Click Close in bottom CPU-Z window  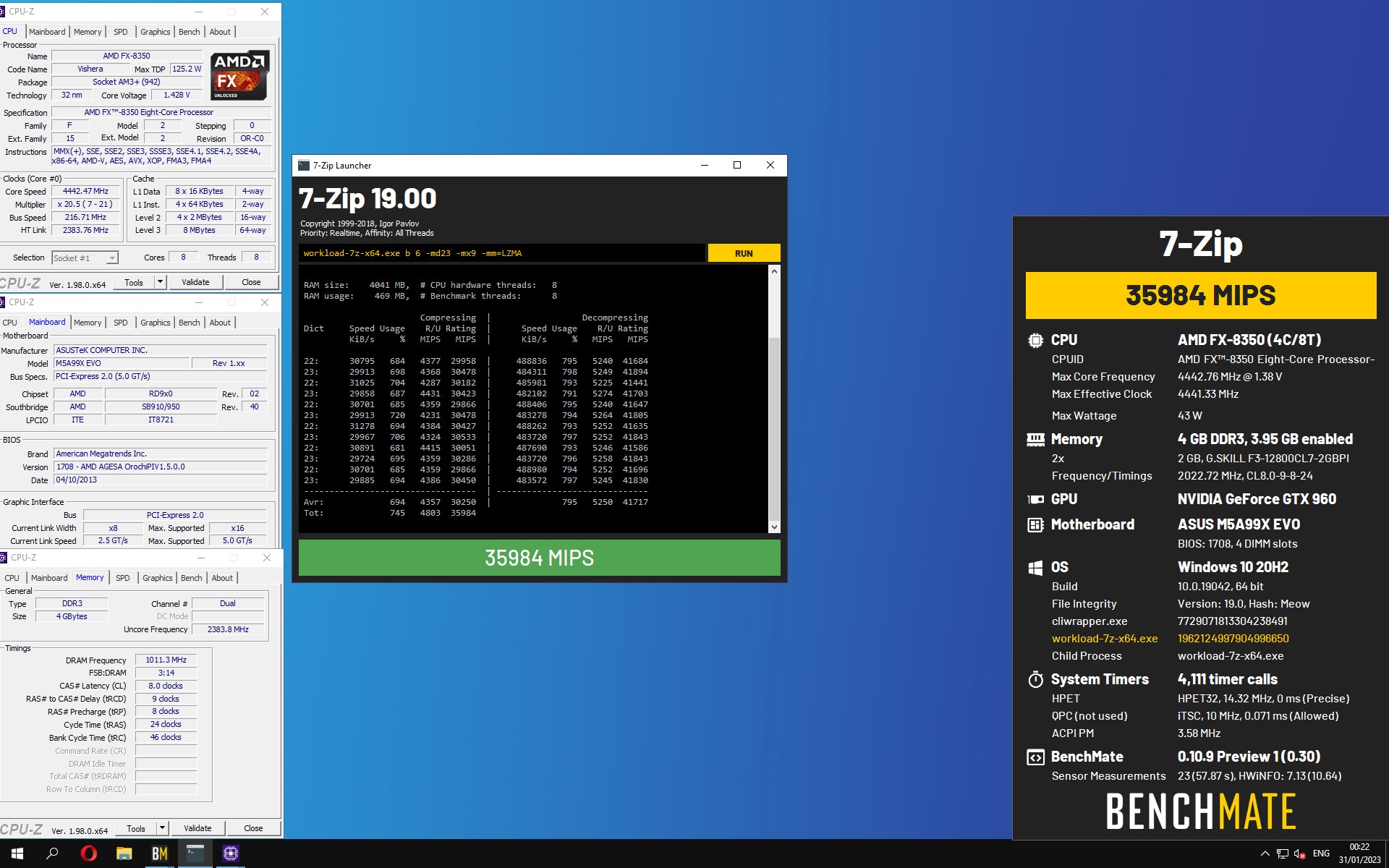[253, 828]
